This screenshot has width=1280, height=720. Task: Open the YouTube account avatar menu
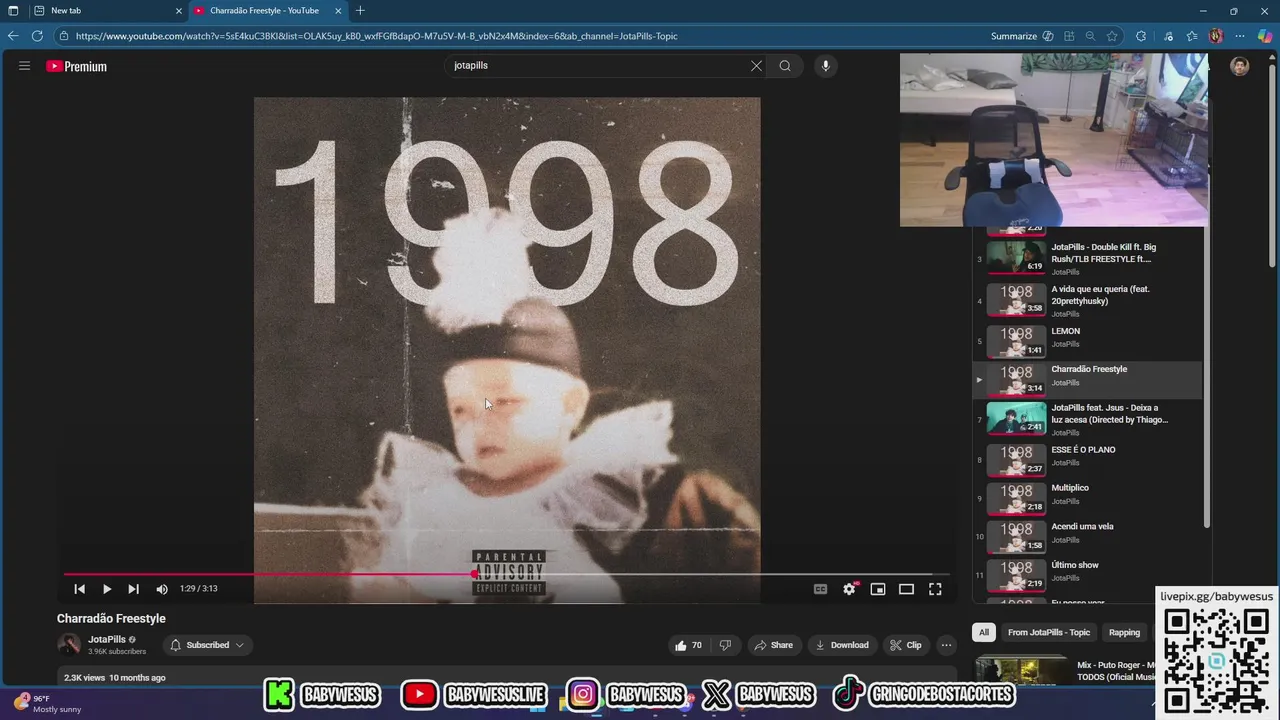1240,67
